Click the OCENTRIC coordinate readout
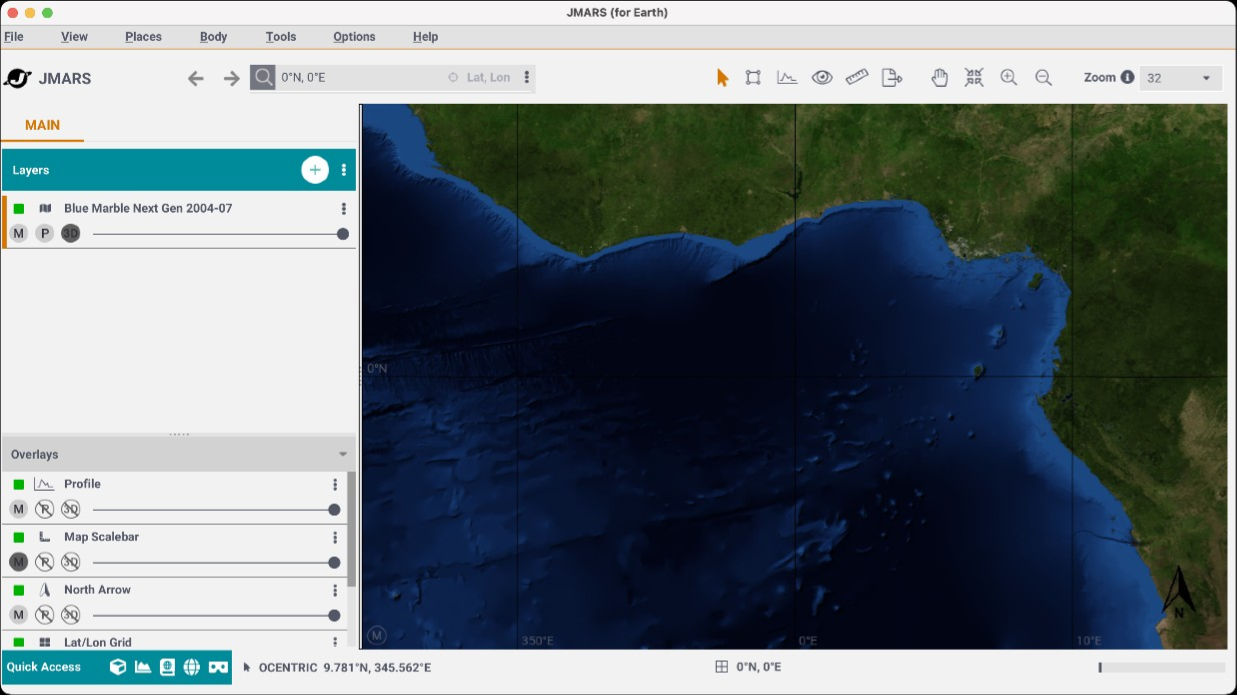Image resolution: width=1237 pixels, height=695 pixels. (x=345, y=667)
